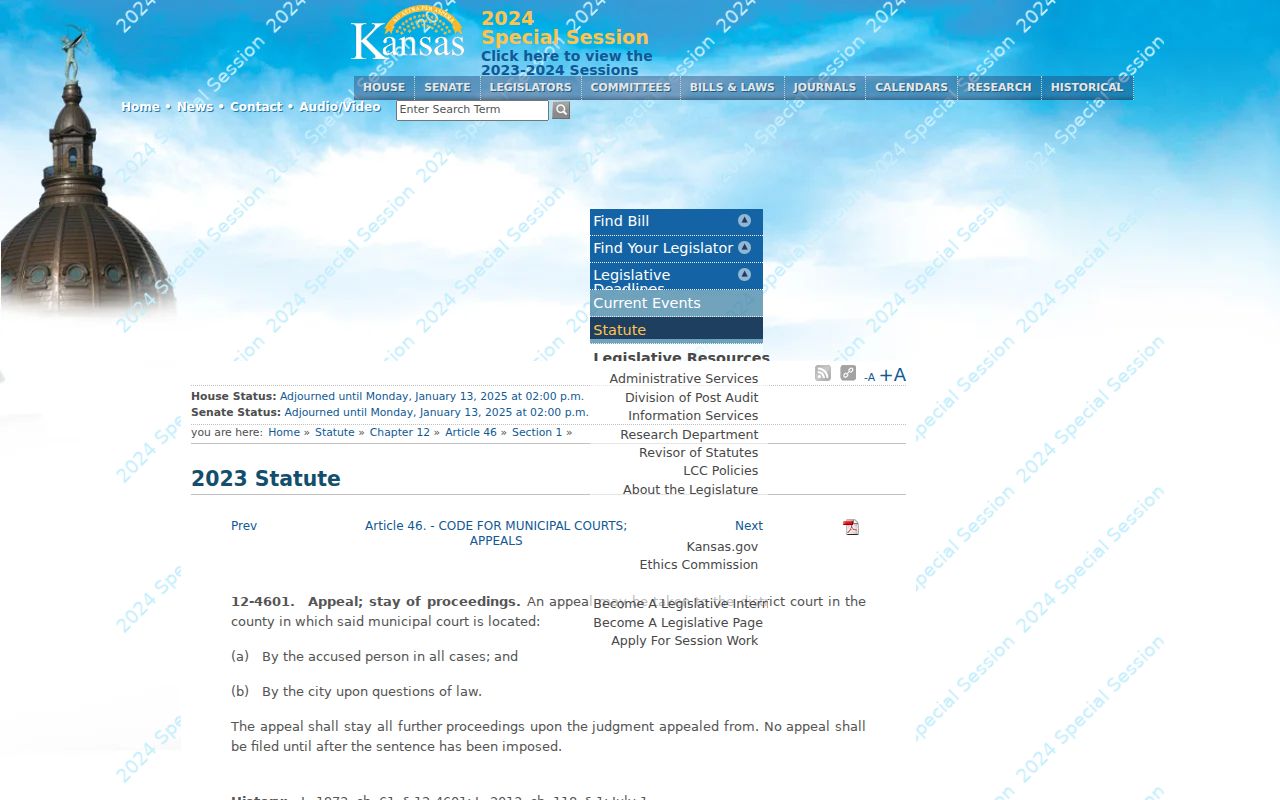Open the HISTORICAL menu

click(x=1087, y=87)
